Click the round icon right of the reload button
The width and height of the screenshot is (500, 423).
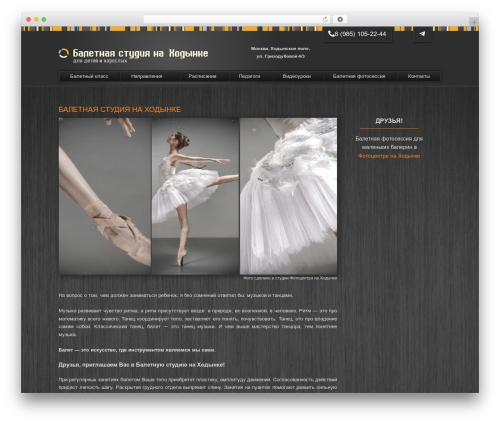(x=340, y=20)
